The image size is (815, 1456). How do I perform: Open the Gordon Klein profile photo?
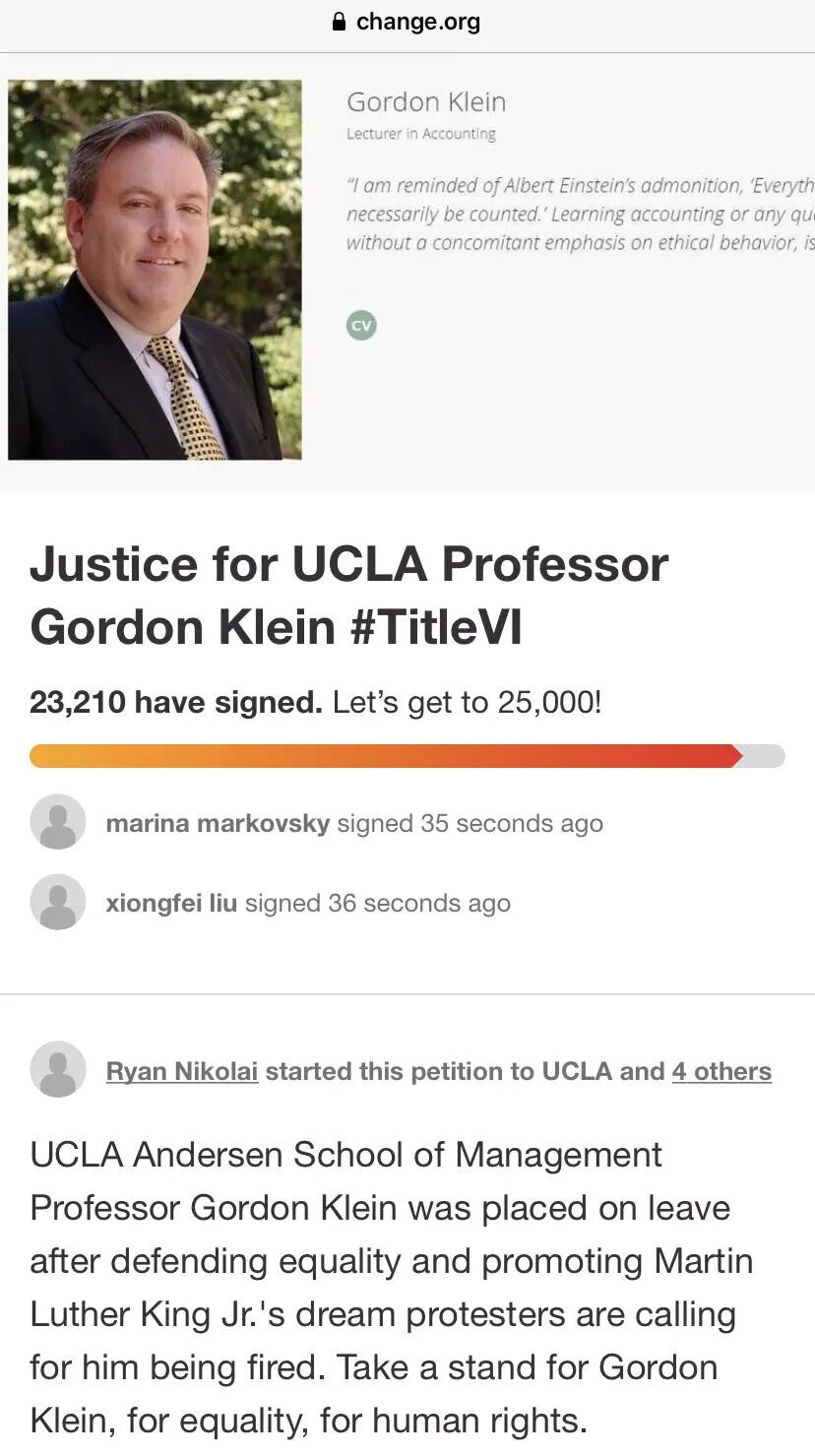[x=155, y=270]
